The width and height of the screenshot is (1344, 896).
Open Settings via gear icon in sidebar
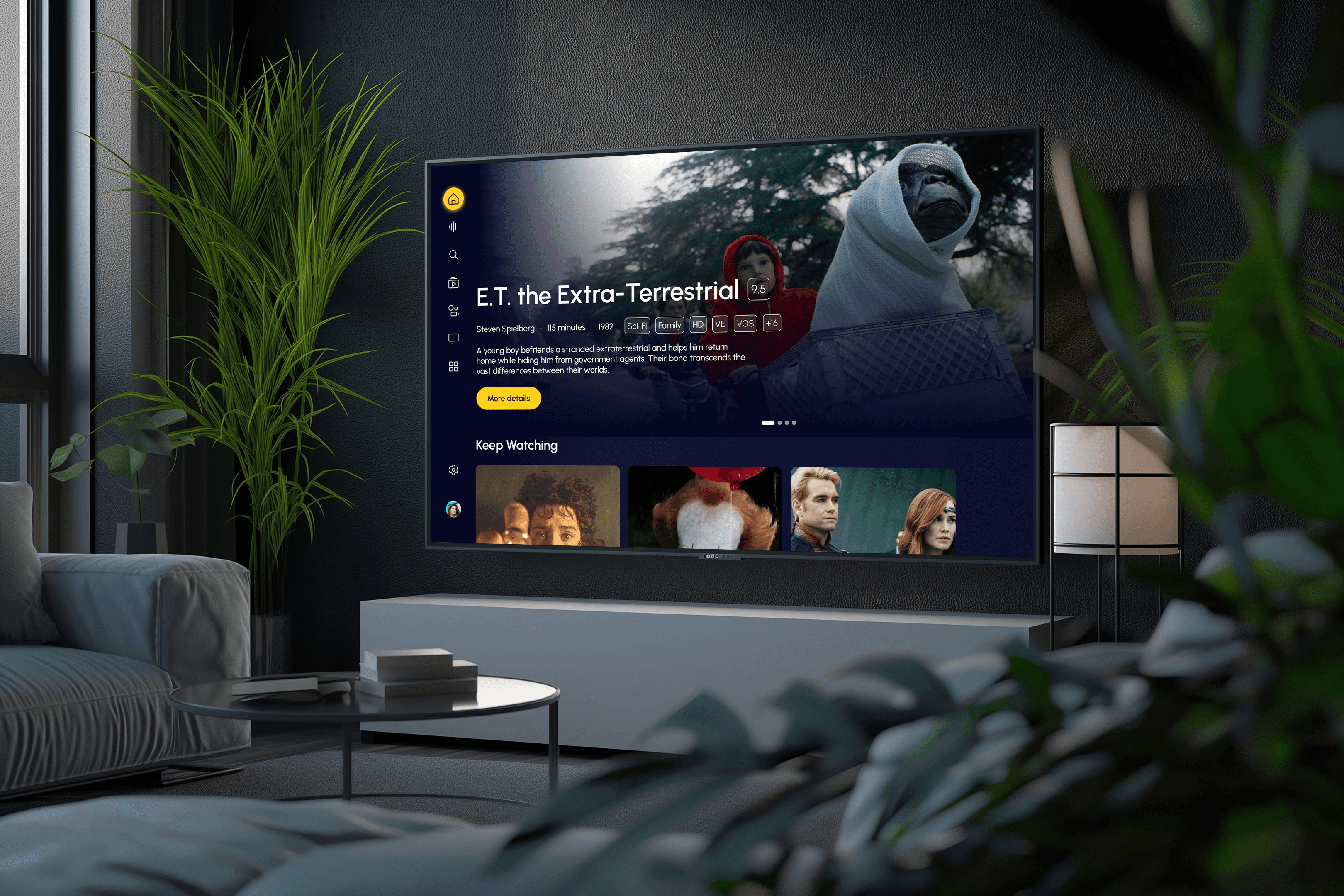pyautogui.click(x=453, y=471)
